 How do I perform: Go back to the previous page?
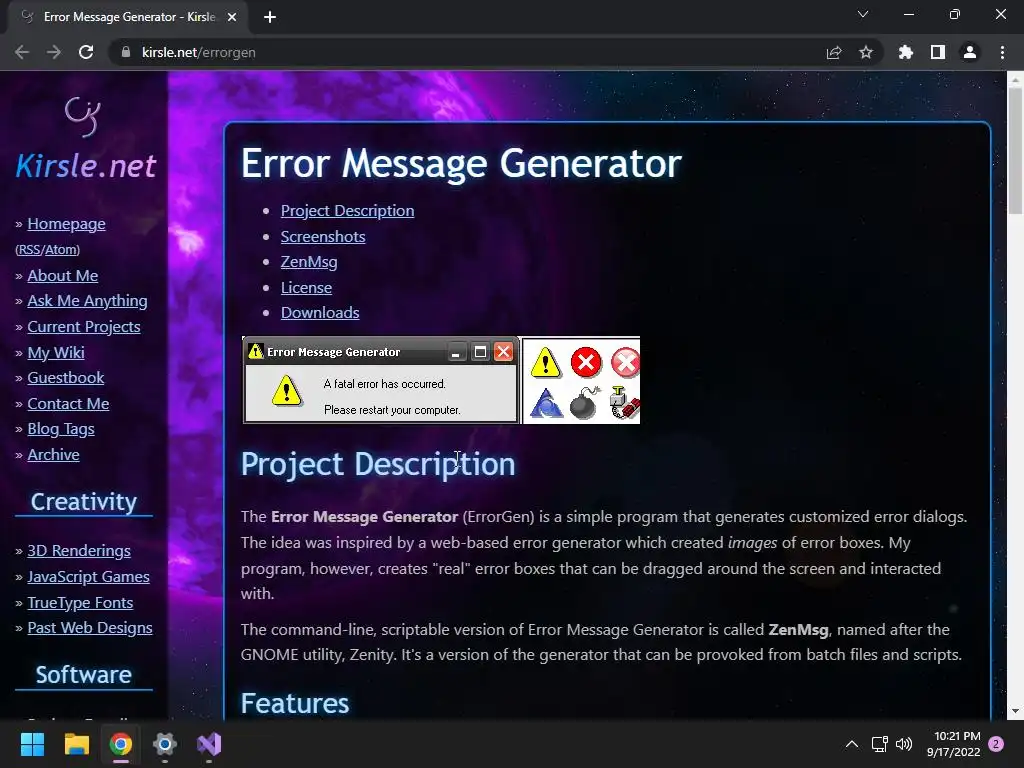(x=22, y=52)
